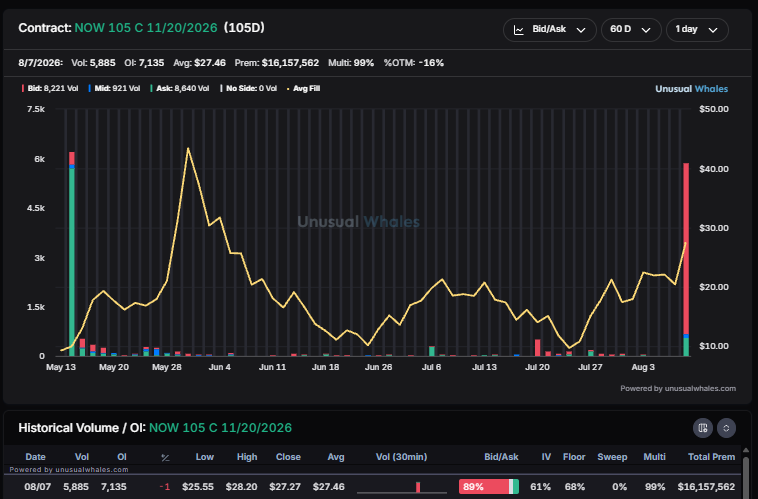Screen dimensions: 758x499
Task: Sort table by High column
Action: pyautogui.click(x=247, y=457)
